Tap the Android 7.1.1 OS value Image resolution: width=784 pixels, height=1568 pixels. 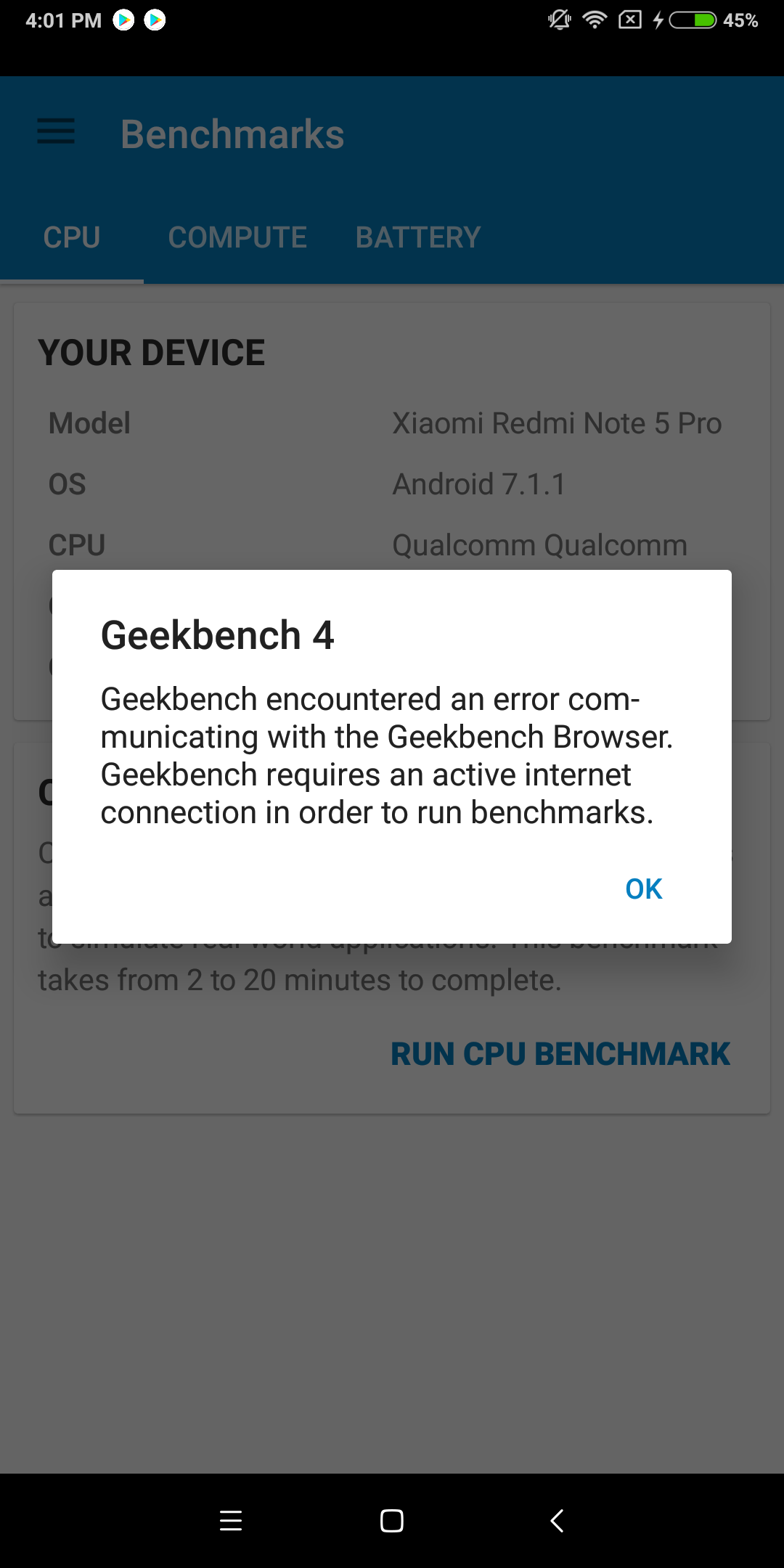tap(479, 484)
